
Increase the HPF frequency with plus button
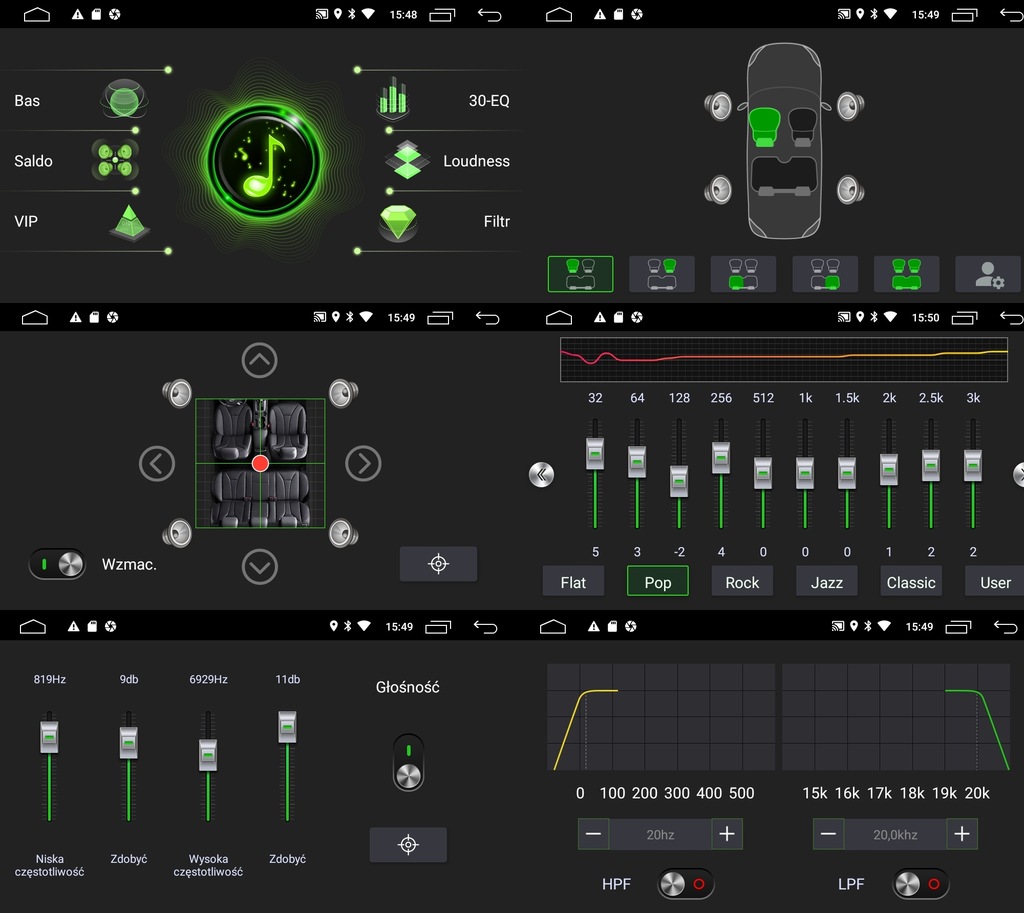727,834
